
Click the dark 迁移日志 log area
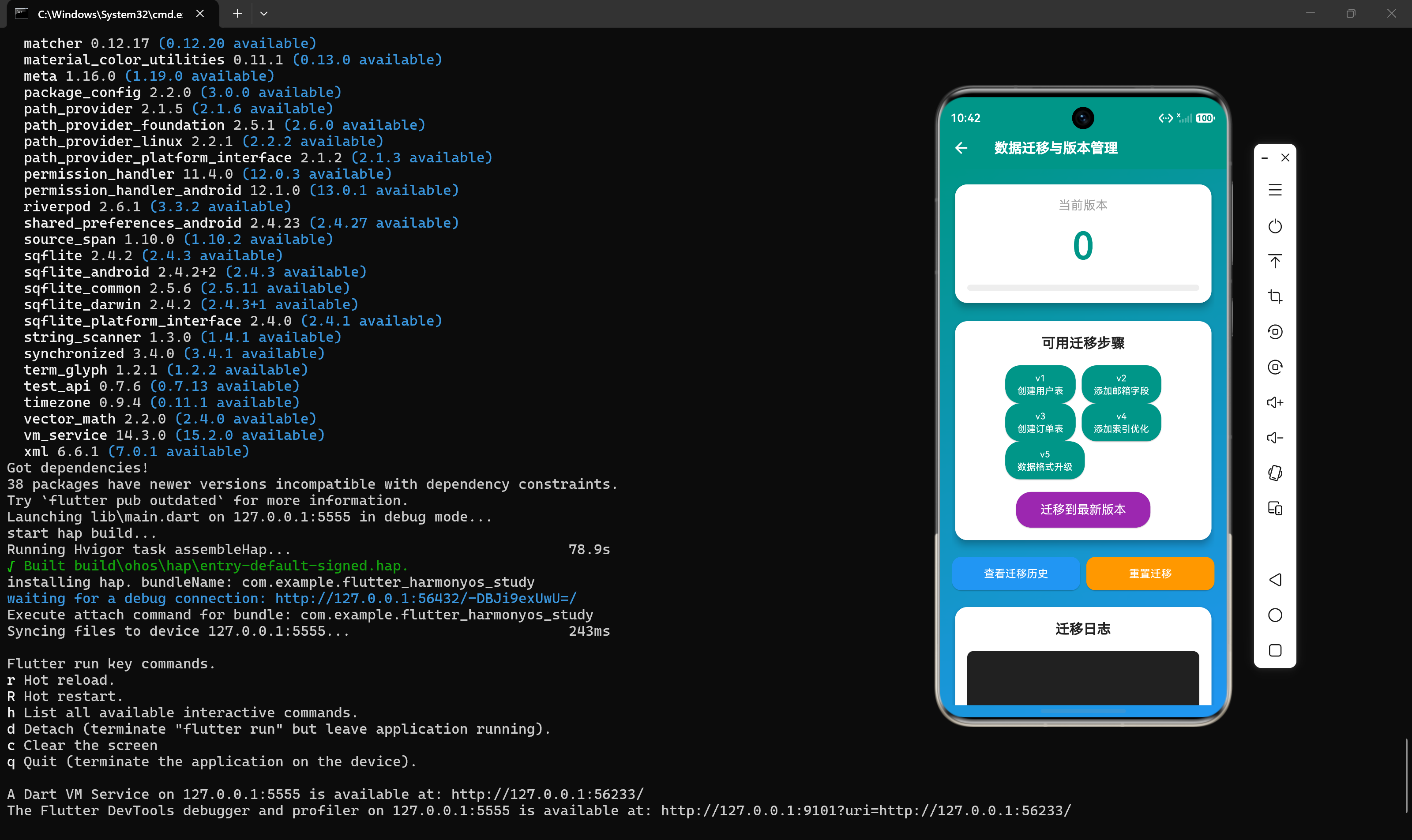tap(1082, 678)
